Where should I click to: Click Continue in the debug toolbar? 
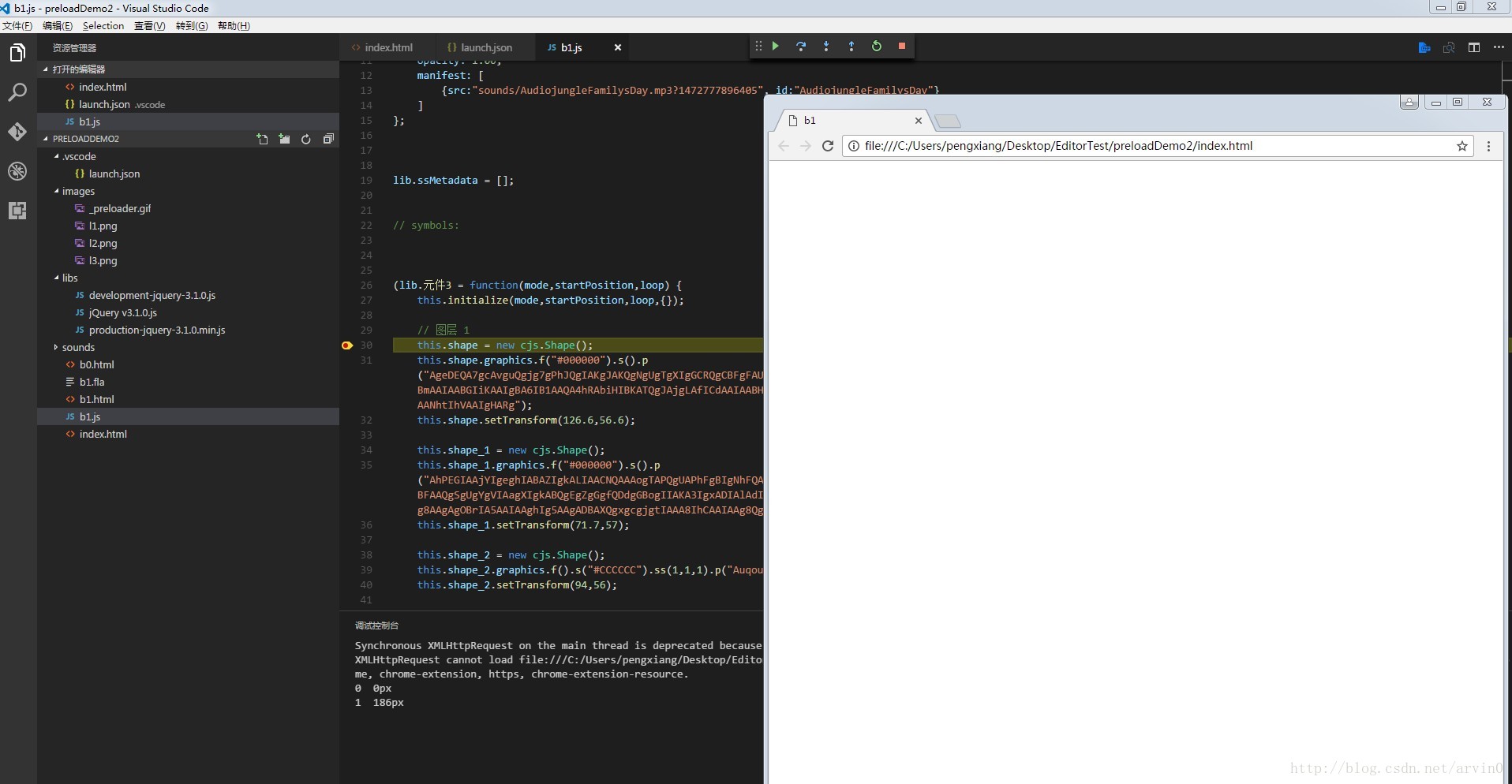pos(776,47)
